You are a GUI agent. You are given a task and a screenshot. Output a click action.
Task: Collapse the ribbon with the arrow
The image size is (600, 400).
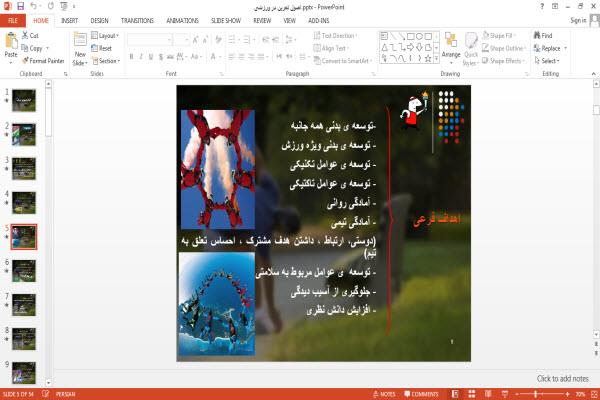point(593,74)
